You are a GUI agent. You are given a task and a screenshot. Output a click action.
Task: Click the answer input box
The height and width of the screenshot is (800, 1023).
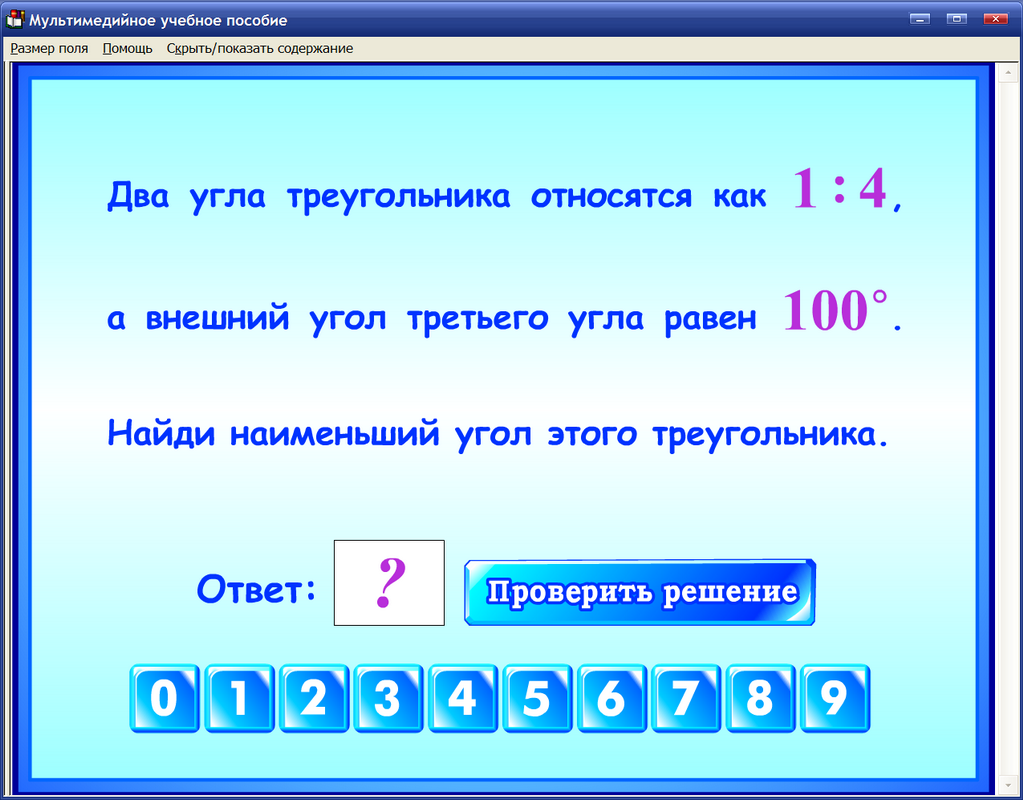pyautogui.click(x=389, y=583)
